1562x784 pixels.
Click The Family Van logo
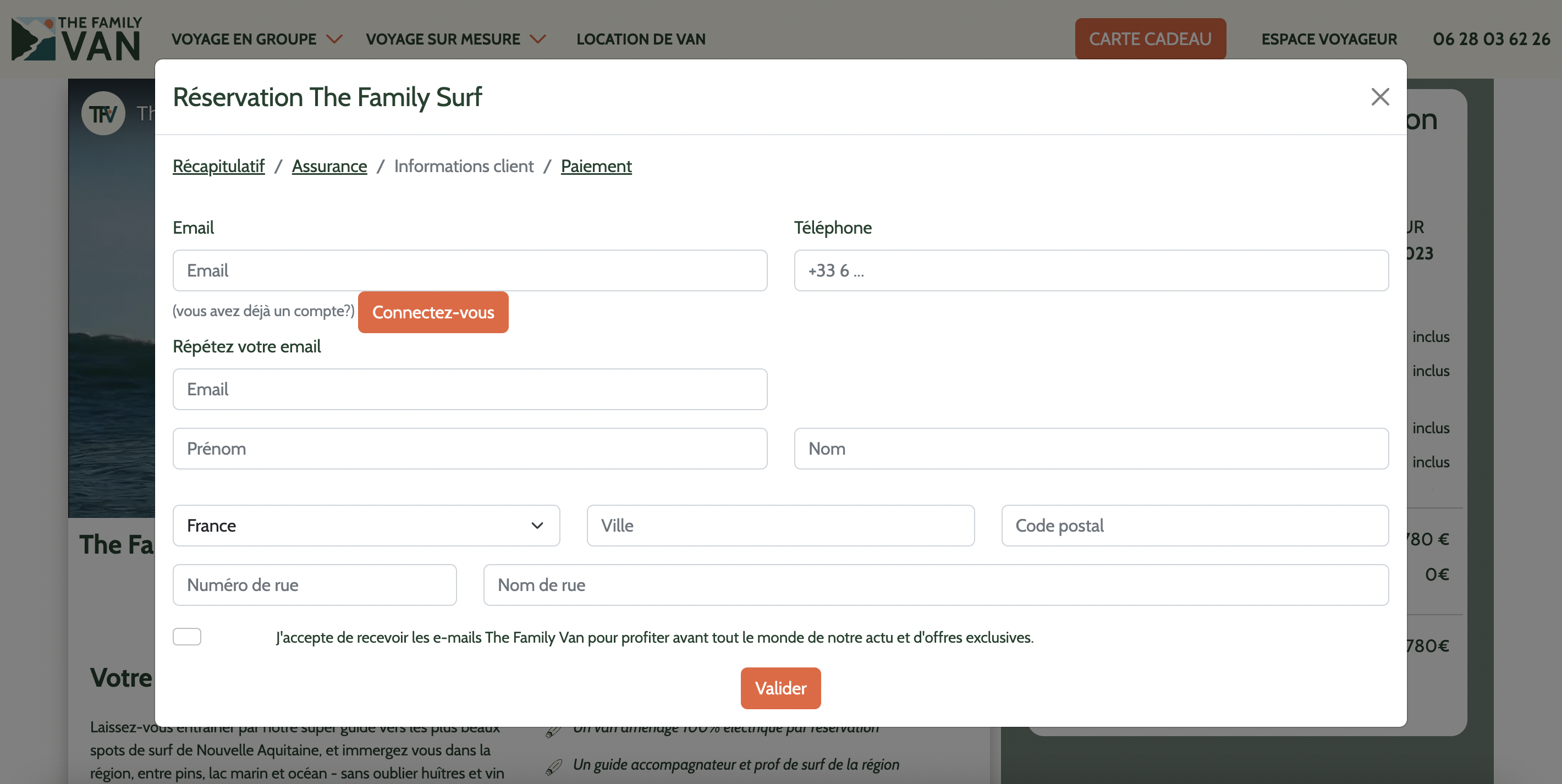click(x=76, y=39)
